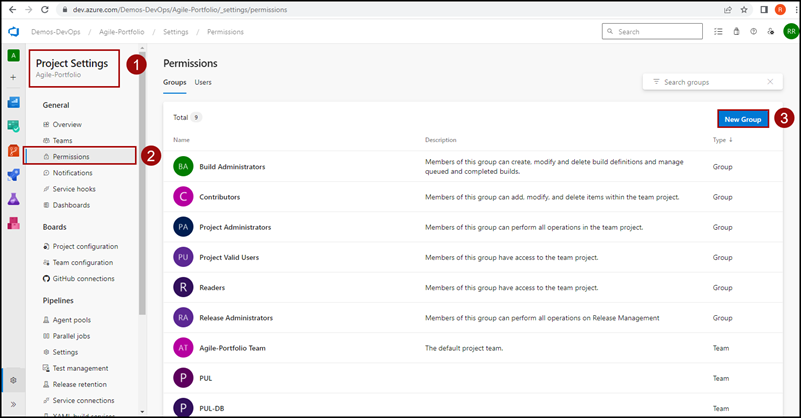Open the Azure DevOps home logo
This screenshot has width=801, height=418.
[x=13, y=32]
